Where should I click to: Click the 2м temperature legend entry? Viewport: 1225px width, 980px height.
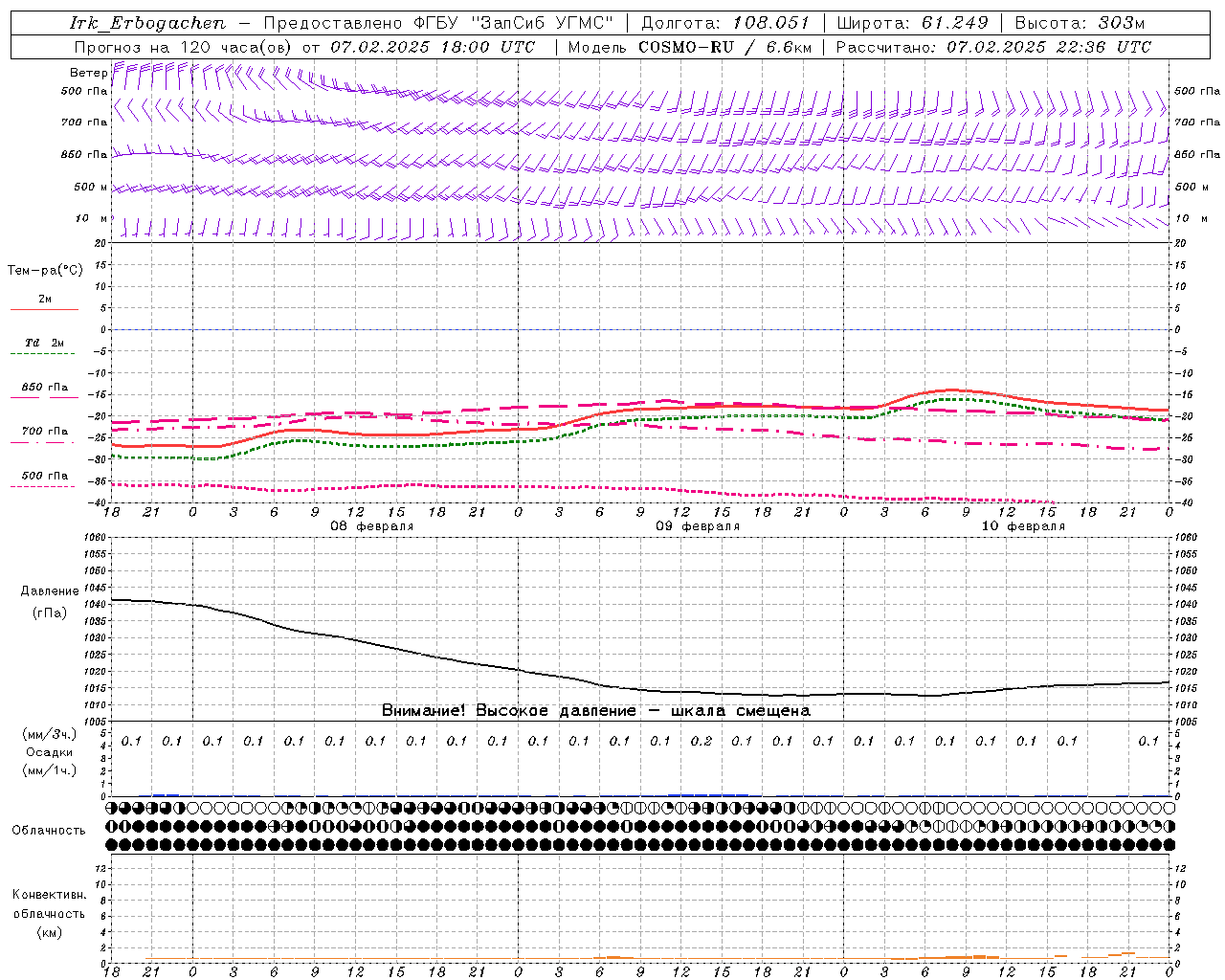click(45, 300)
